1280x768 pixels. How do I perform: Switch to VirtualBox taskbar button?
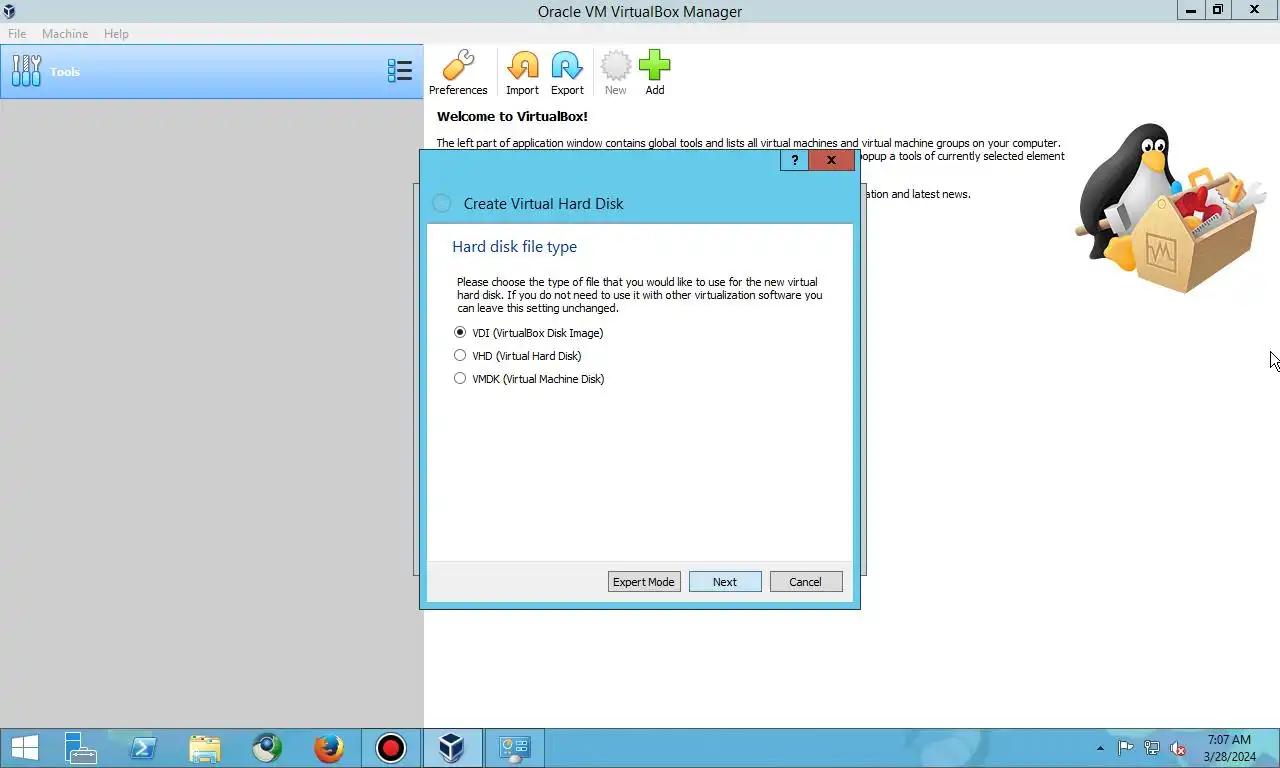point(453,748)
